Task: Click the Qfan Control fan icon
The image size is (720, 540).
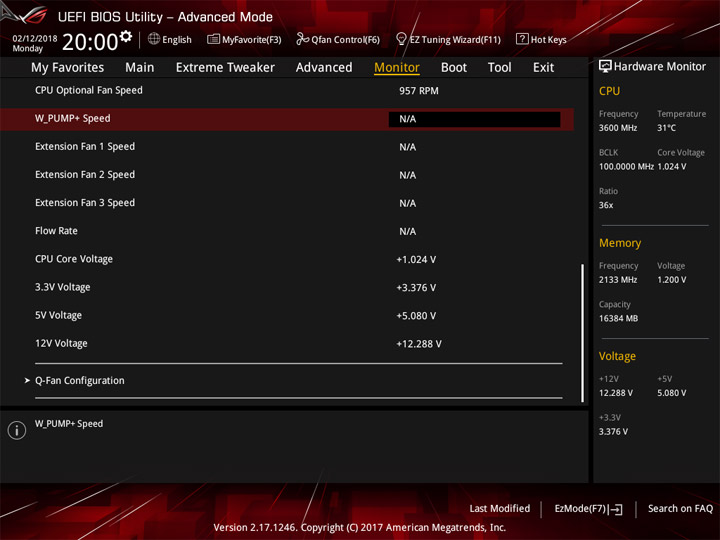Action: [x=302, y=39]
